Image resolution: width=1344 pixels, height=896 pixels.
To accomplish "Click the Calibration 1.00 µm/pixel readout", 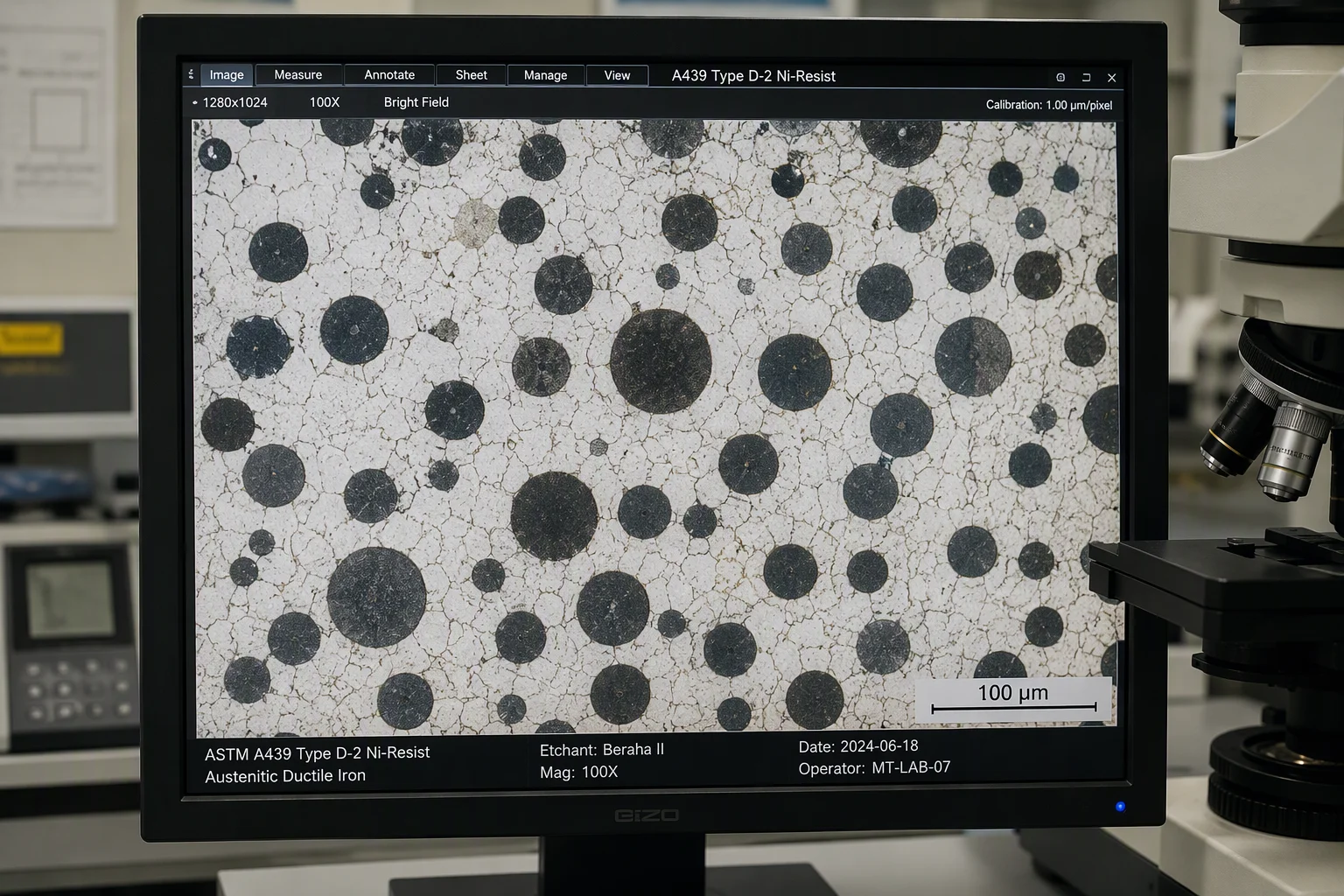I will pos(1049,105).
